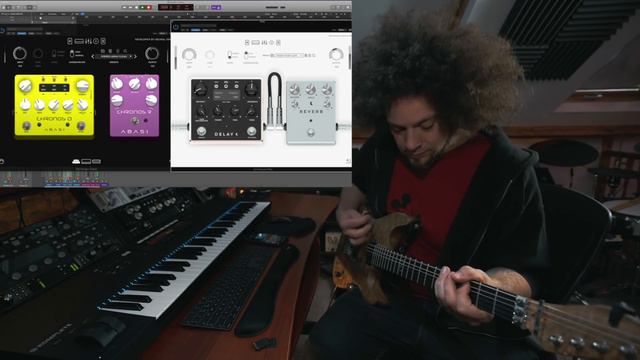Viewport: 640px width, 360px height.
Task: Click the middle mini button atop Delay pedal
Action: coord(226,86)
